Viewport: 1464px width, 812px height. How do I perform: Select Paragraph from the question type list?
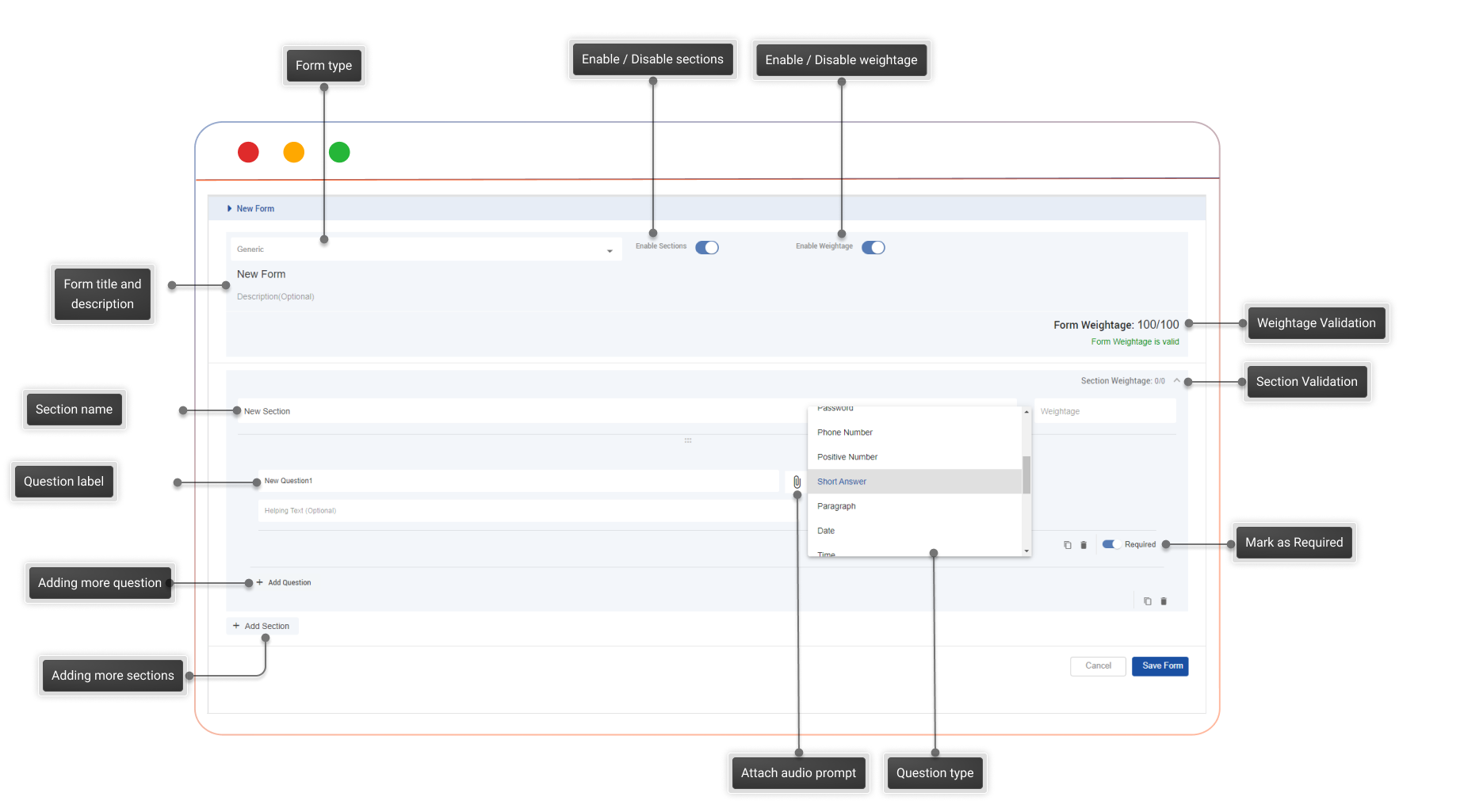point(836,506)
